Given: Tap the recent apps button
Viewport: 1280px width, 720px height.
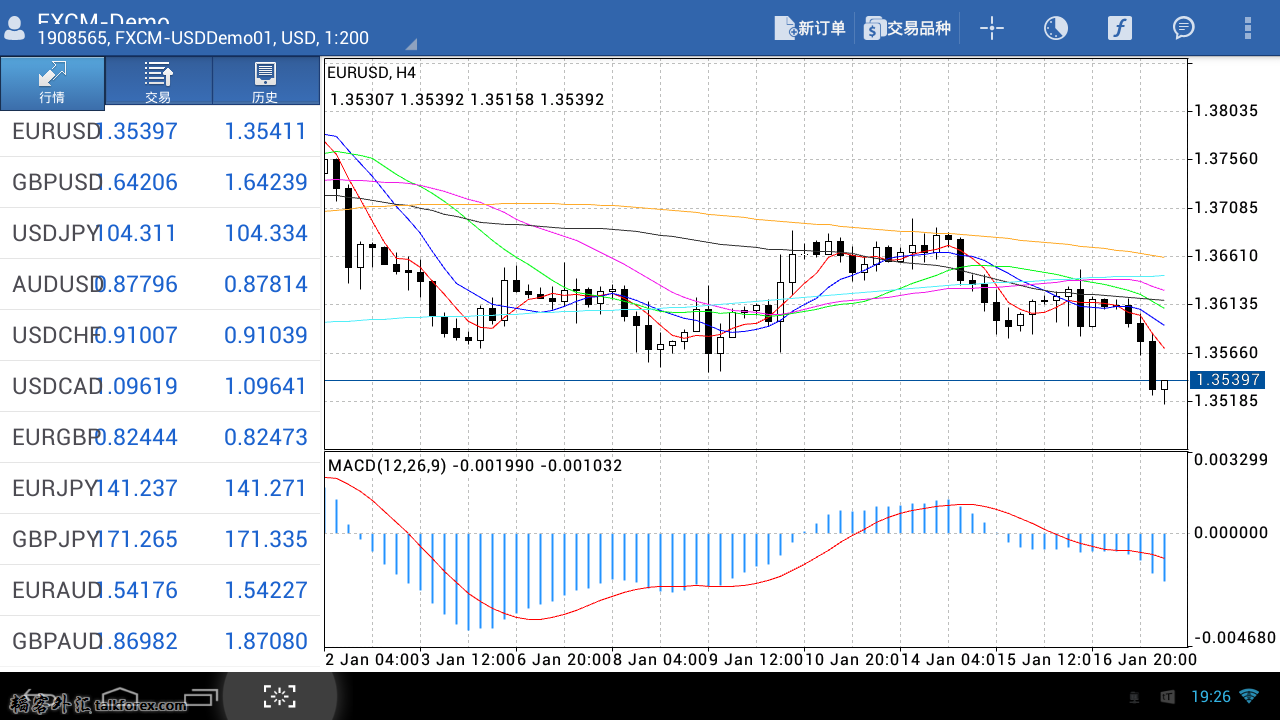Looking at the screenshot, I should point(201,698).
